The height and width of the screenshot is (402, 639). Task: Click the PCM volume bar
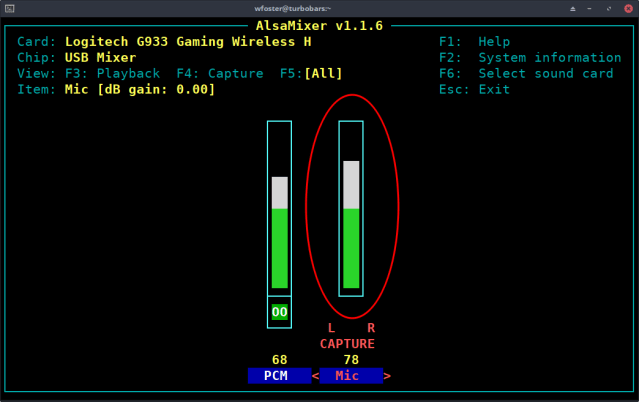click(x=280, y=230)
